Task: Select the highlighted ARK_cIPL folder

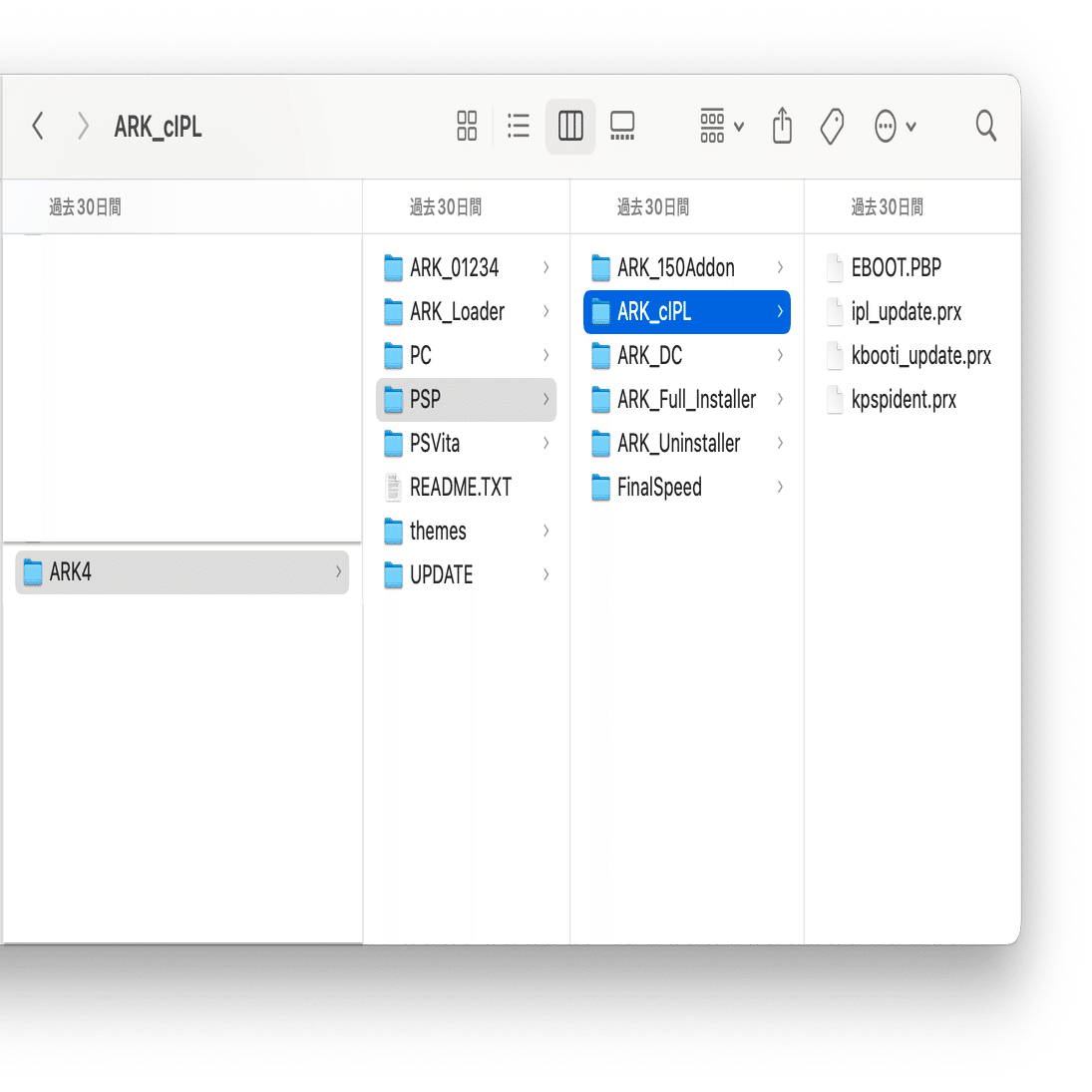Action: pos(687,311)
